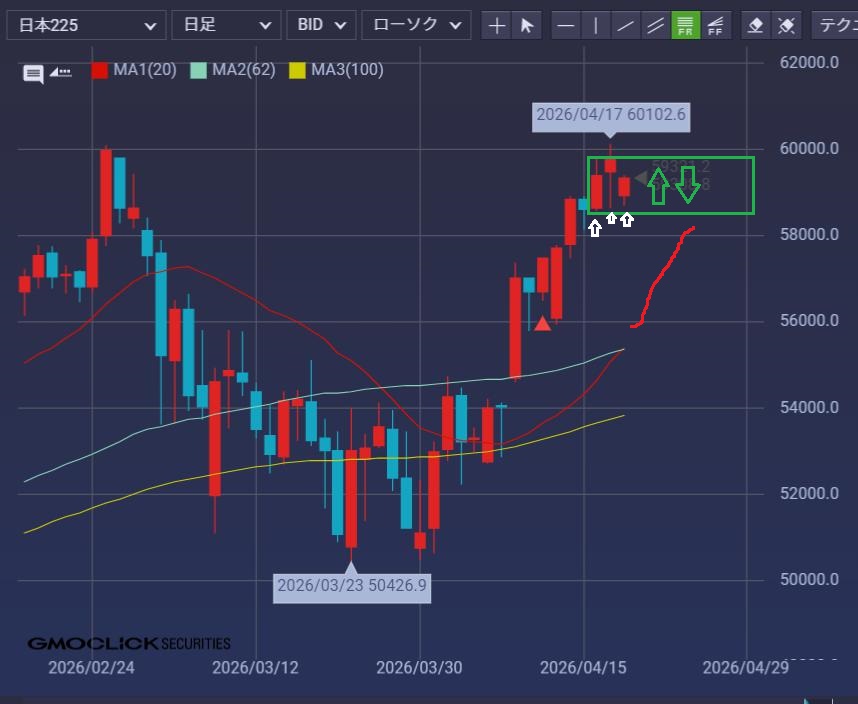Click the 2026/04/17 60102.6 high label
858x704 pixels.
[x=611, y=115]
